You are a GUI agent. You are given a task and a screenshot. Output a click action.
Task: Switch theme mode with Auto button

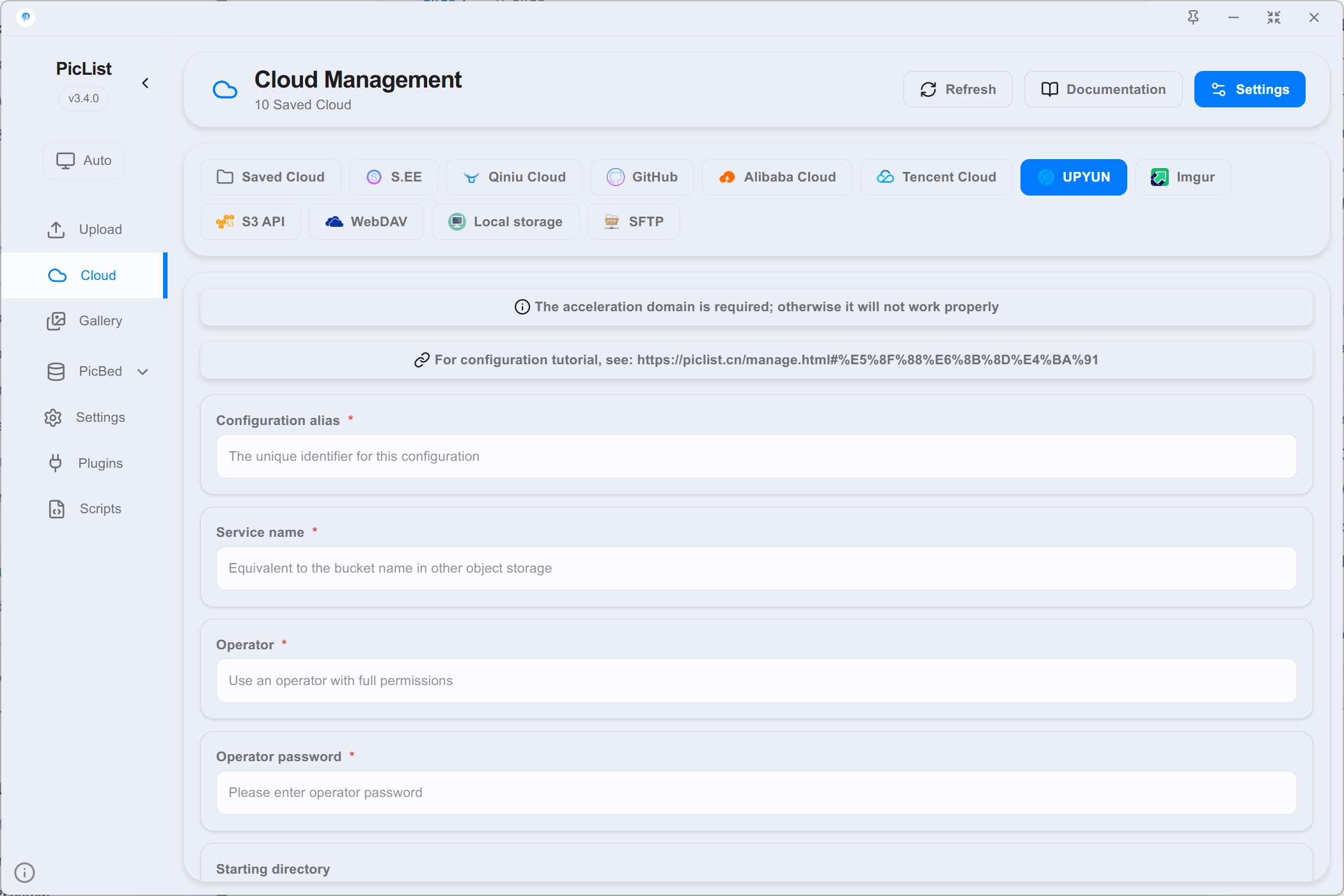(x=83, y=160)
